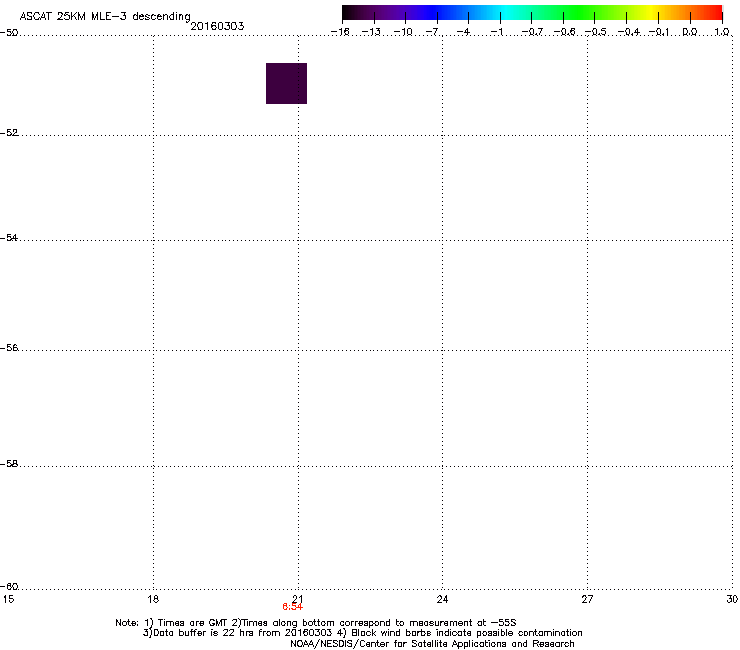
Task: Click the latitude label -52
Action: point(9,133)
